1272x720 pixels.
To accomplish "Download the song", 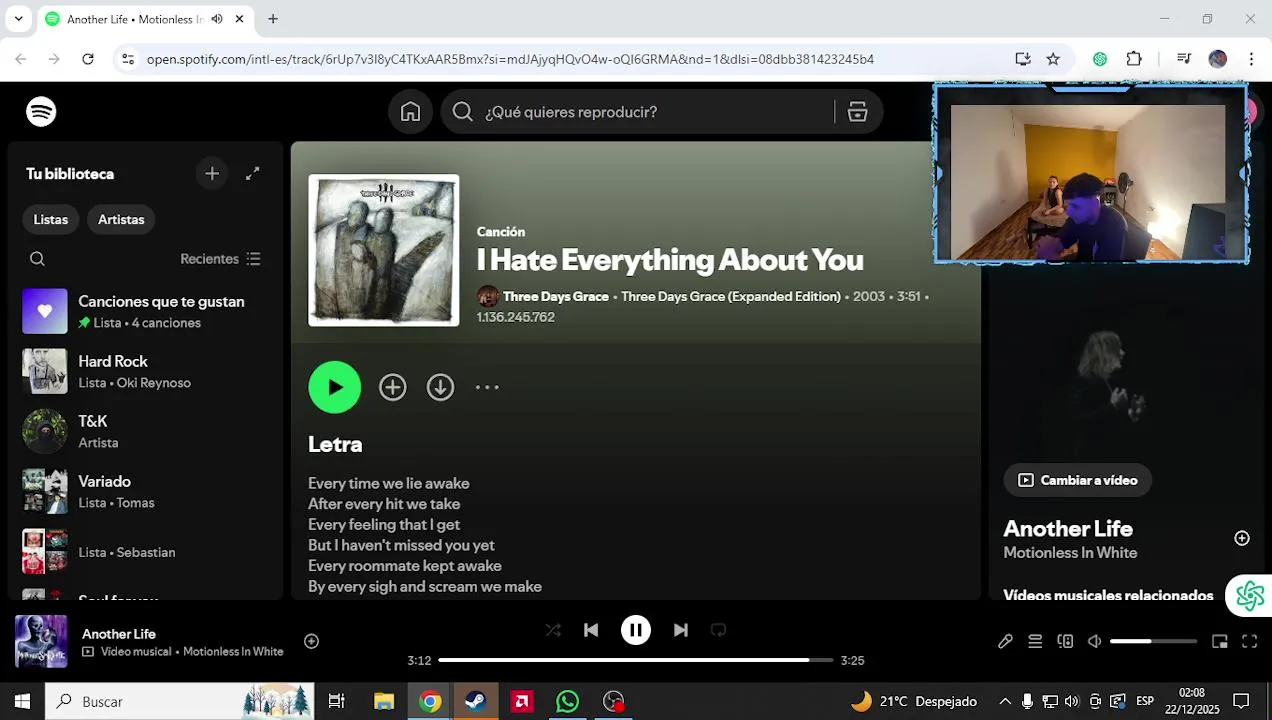I will [440, 387].
